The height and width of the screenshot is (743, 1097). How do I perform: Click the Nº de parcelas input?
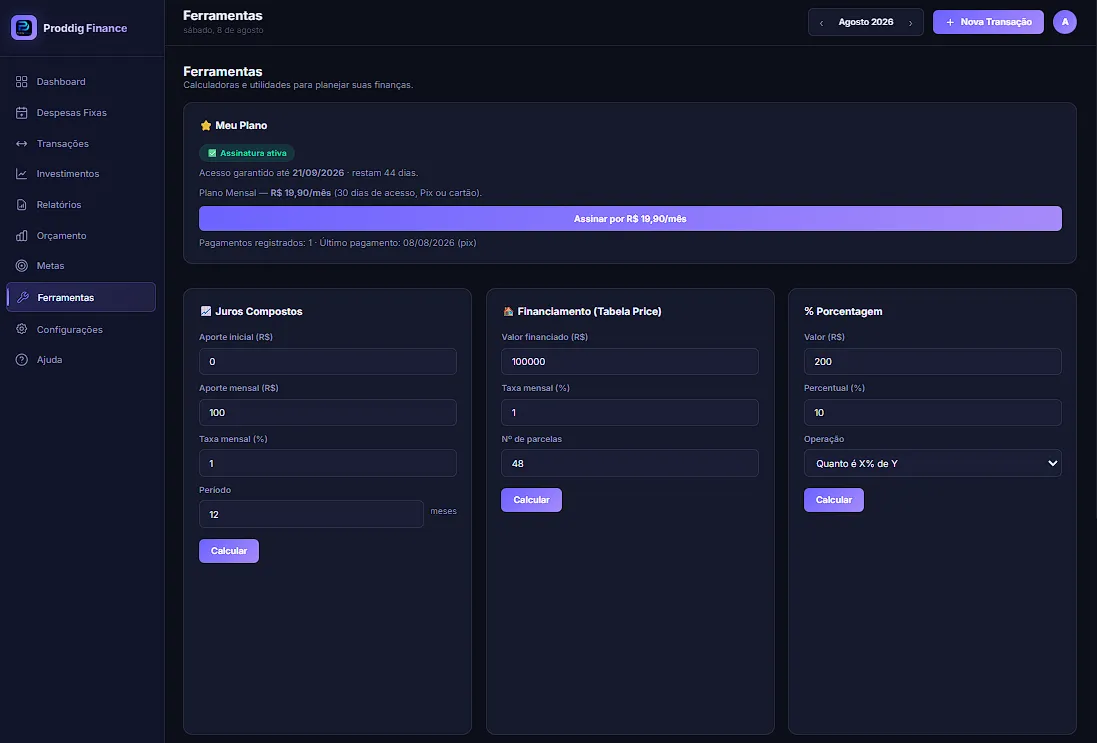click(630, 463)
